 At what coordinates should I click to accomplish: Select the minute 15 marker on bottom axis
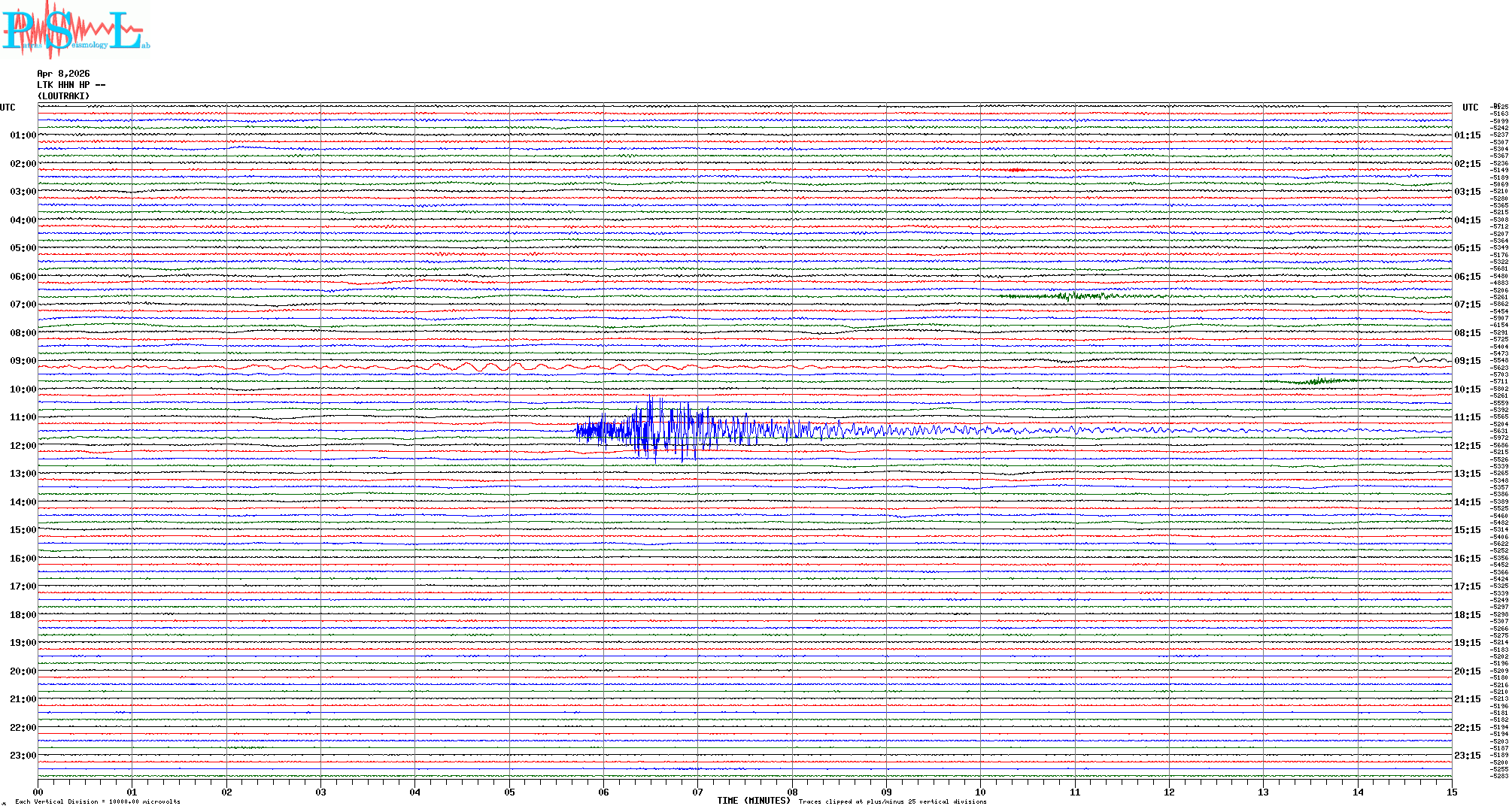[1451, 792]
